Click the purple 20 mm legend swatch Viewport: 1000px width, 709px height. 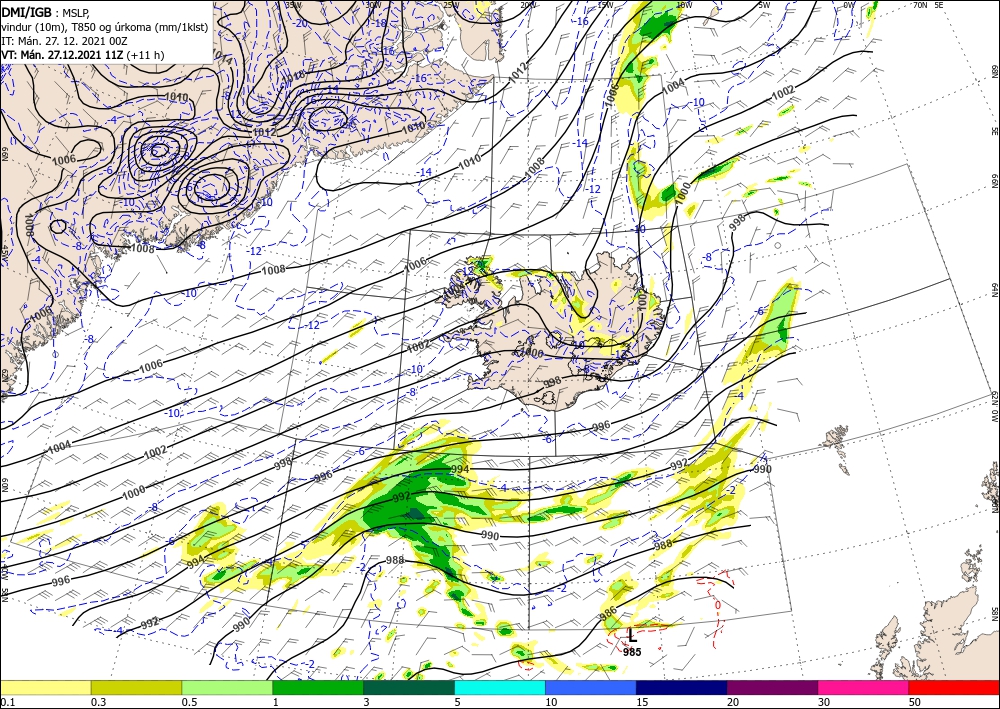click(x=772, y=687)
